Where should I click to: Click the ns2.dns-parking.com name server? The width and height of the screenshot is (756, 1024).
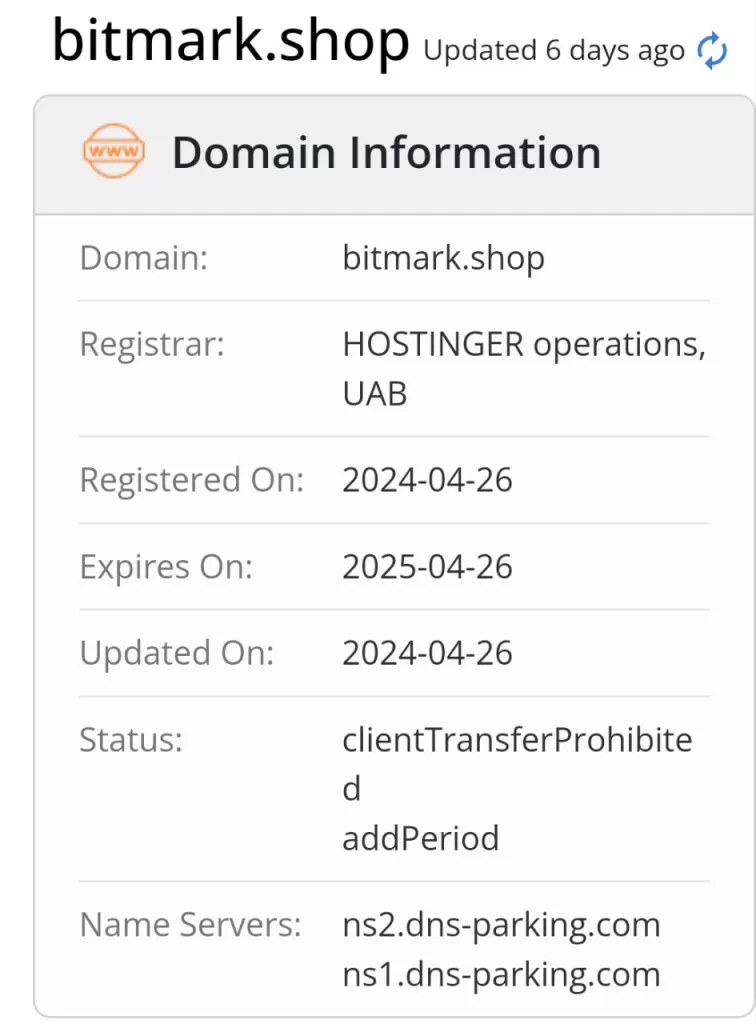coord(501,924)
